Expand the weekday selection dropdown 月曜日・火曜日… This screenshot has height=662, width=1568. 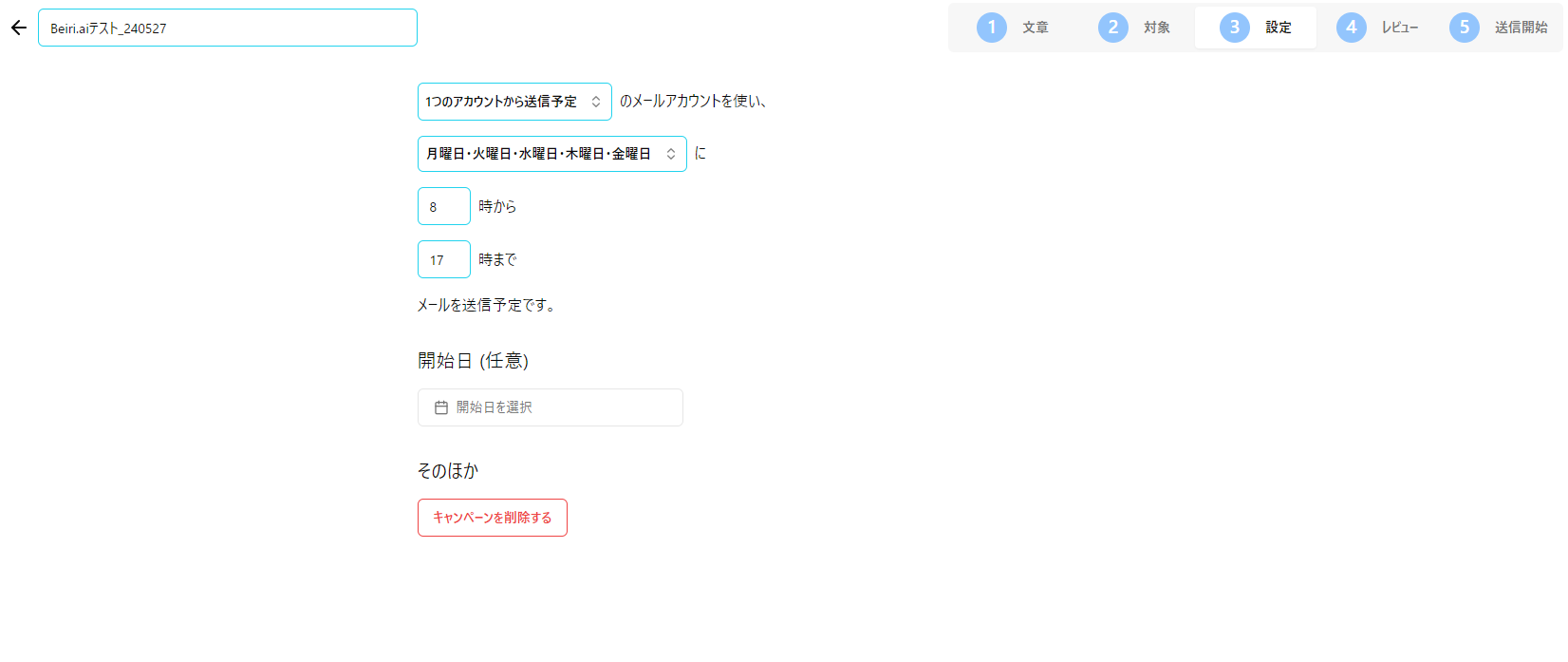coord(539,154)
